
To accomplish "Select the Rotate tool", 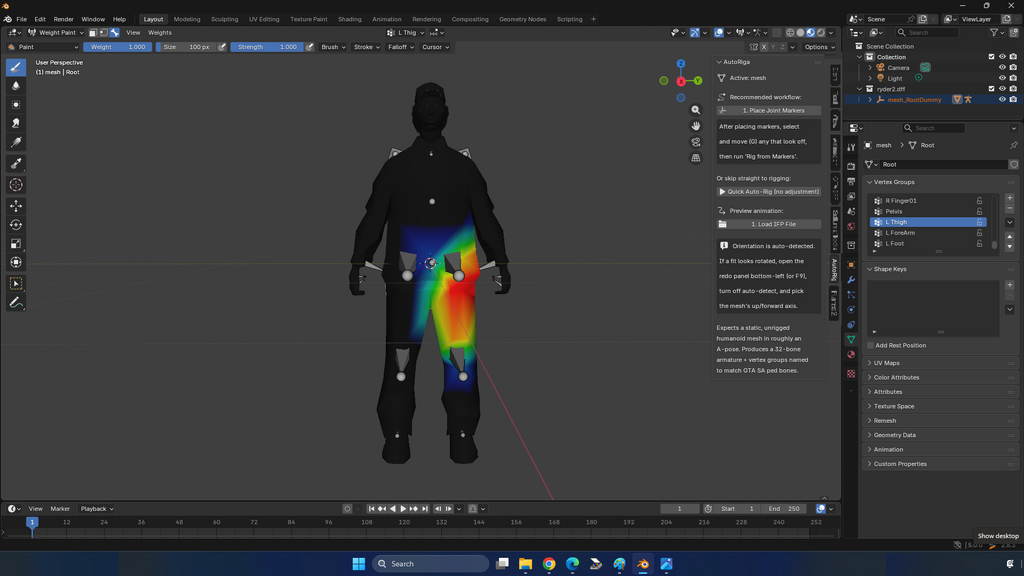I will pos(16,225).
